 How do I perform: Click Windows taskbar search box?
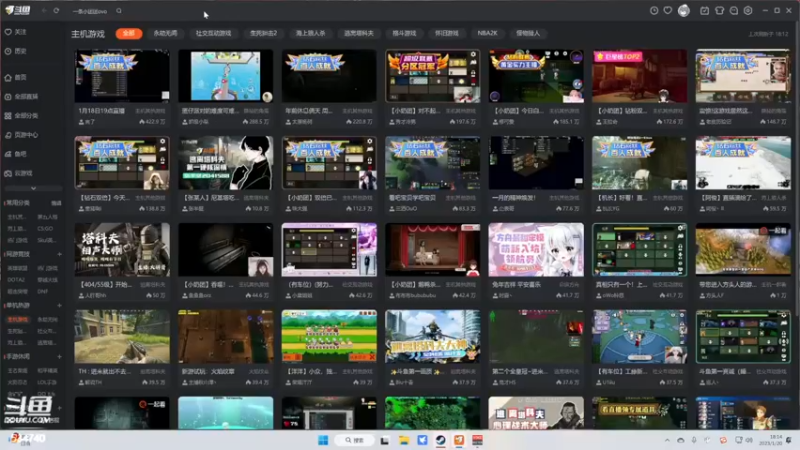(355, 440)
